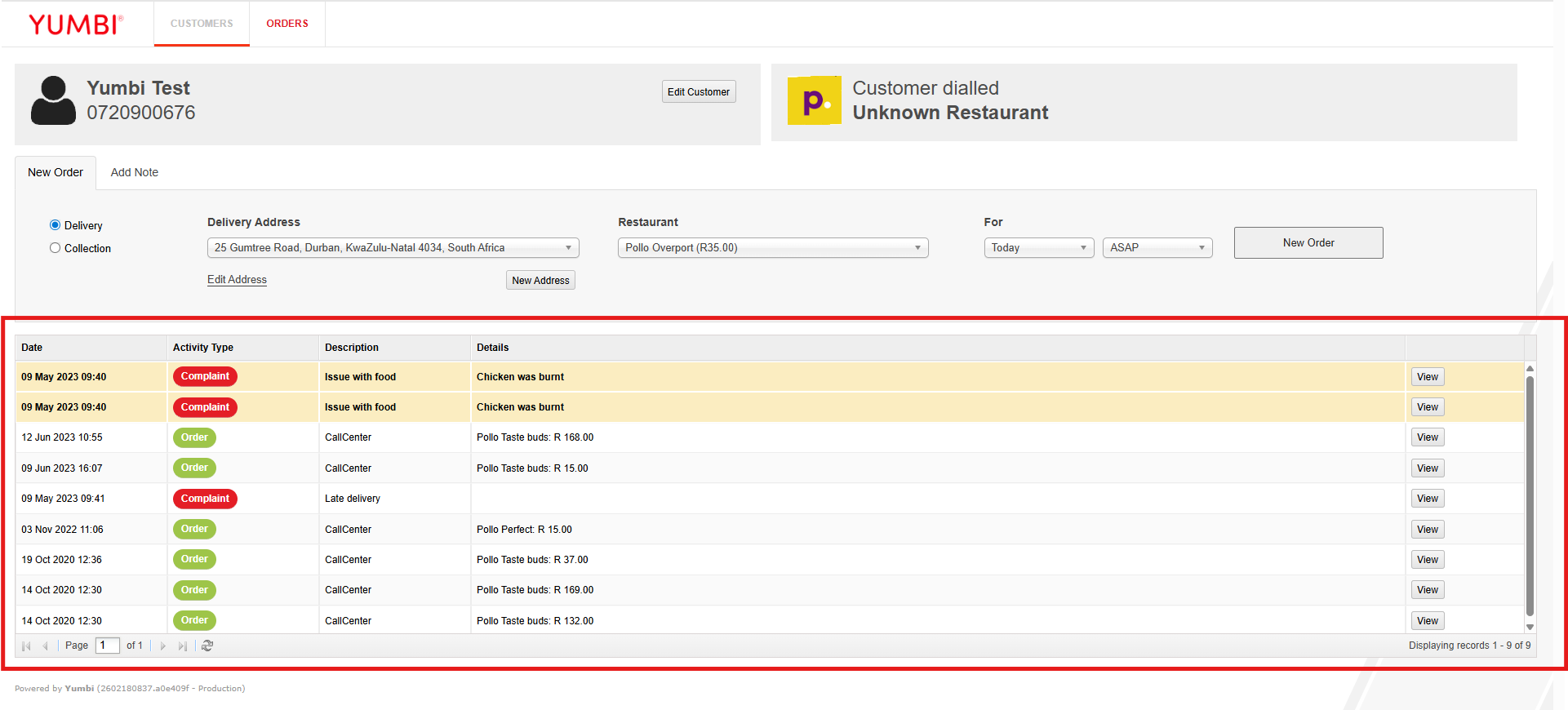
Task: Refresh the activity records grid
Action: (207, 646)
